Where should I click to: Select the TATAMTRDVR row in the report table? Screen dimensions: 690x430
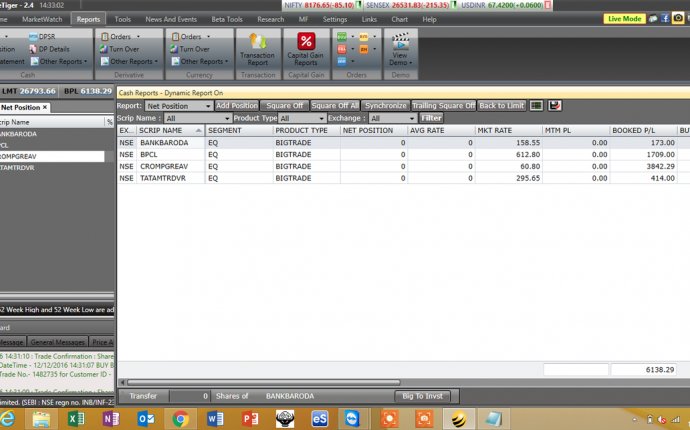[x=403, y=178]
